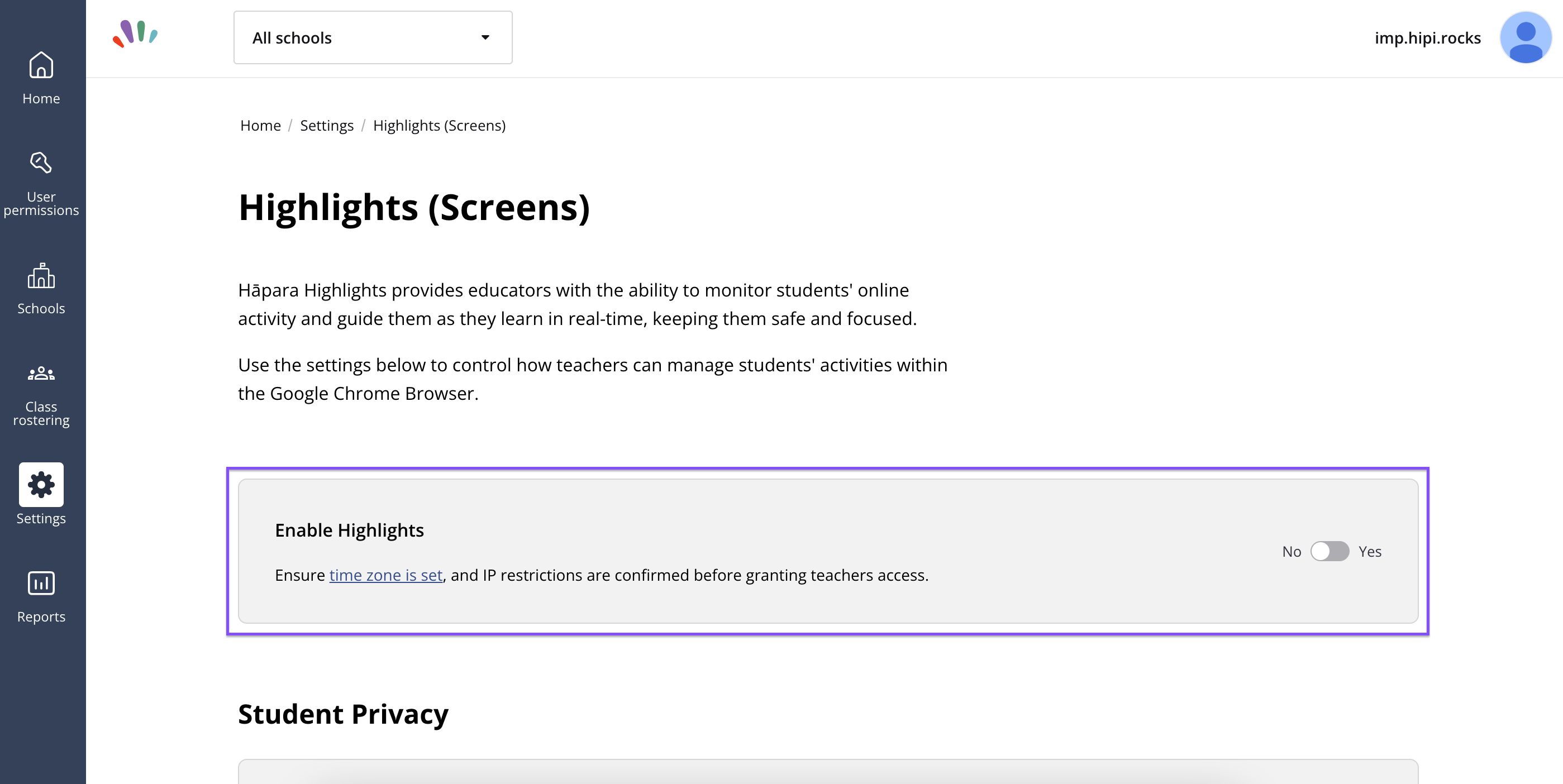Click the 'Enable Highlights' heading text
The height and width of the screenshot is (784, 1563).
[x=350, y=530]
